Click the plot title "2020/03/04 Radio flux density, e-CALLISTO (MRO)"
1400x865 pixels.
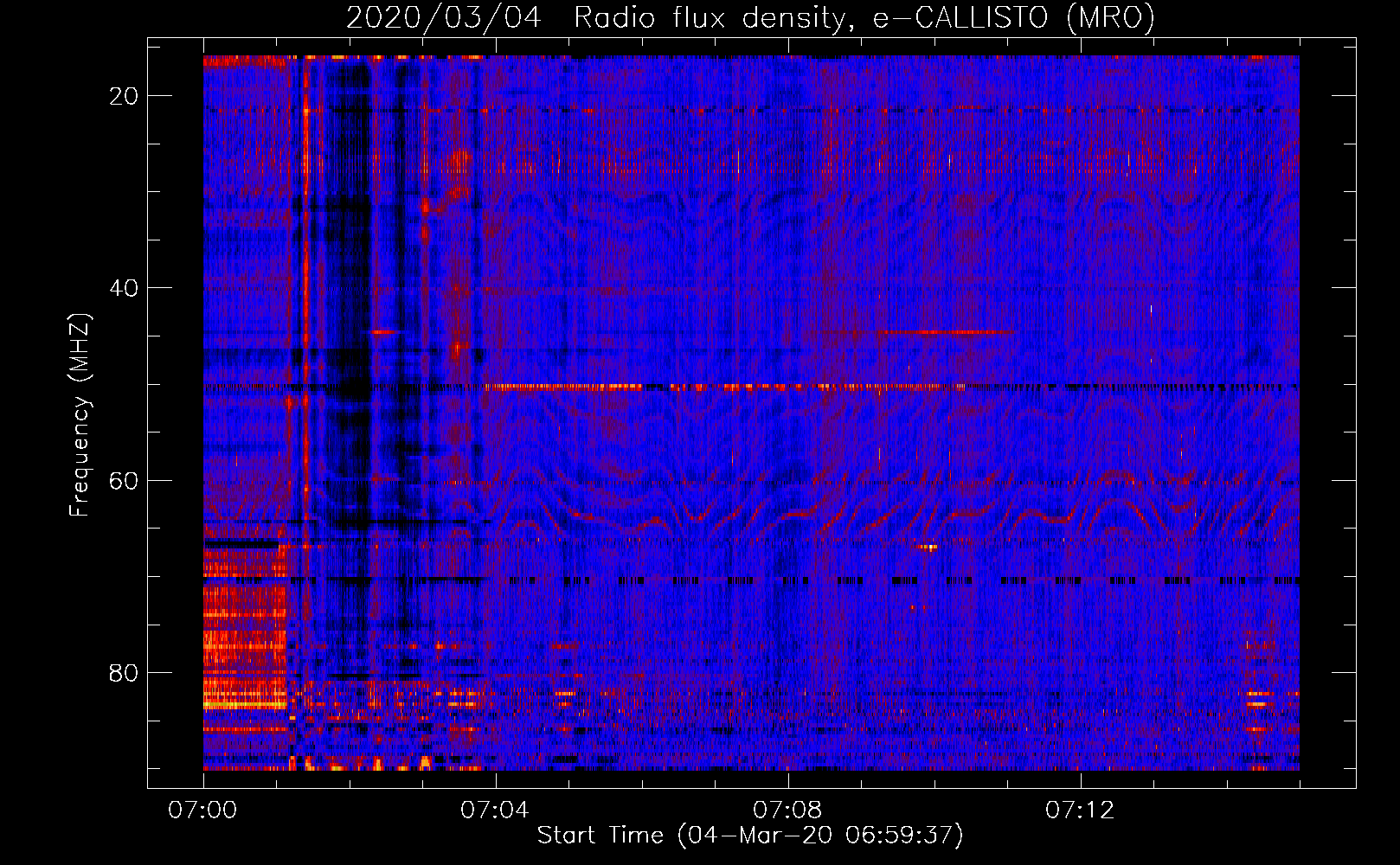click(x=750, y=17)
